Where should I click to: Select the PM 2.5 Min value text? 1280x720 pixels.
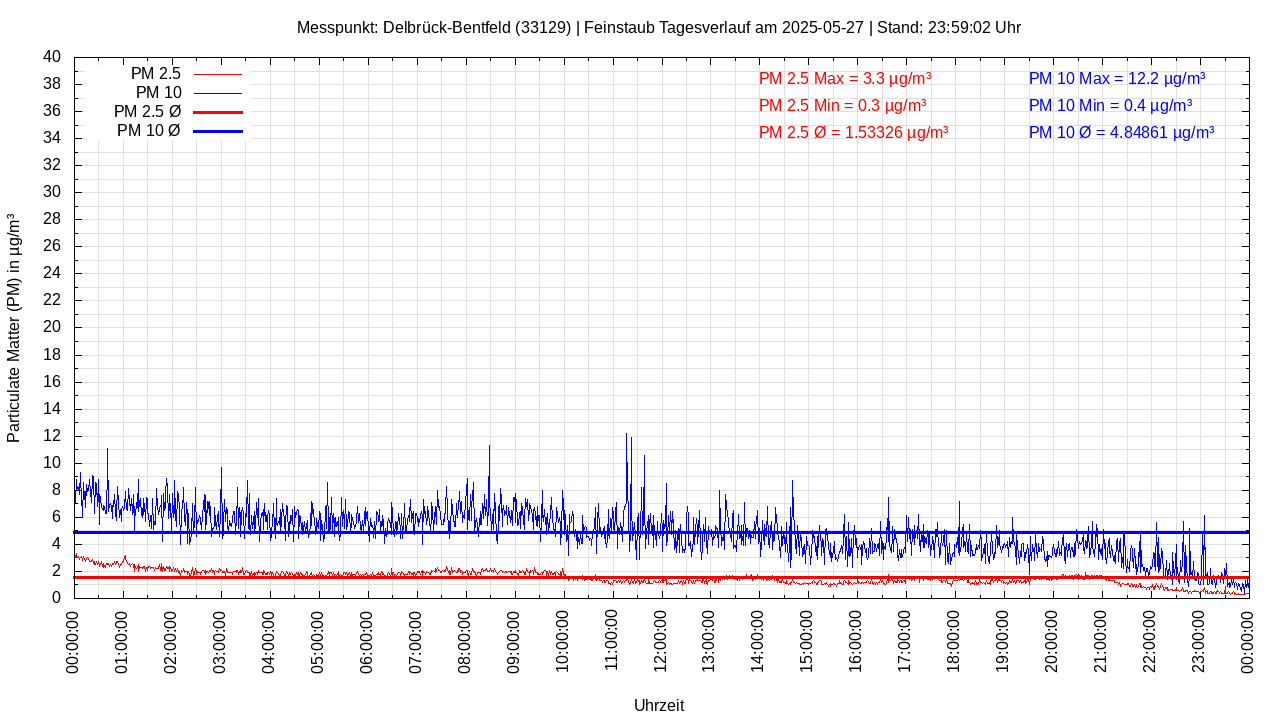pyautogui.click(x=842, y=105)
